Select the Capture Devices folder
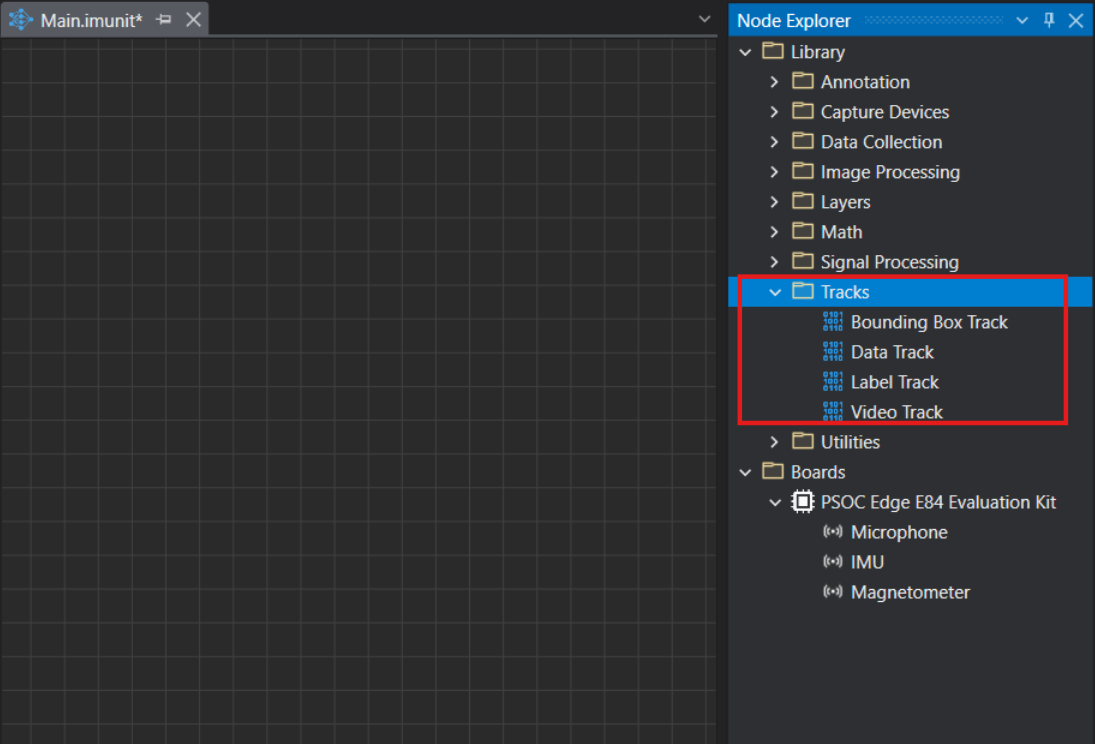The width and height of the screenshot is (1095, 744). point(884,112)
